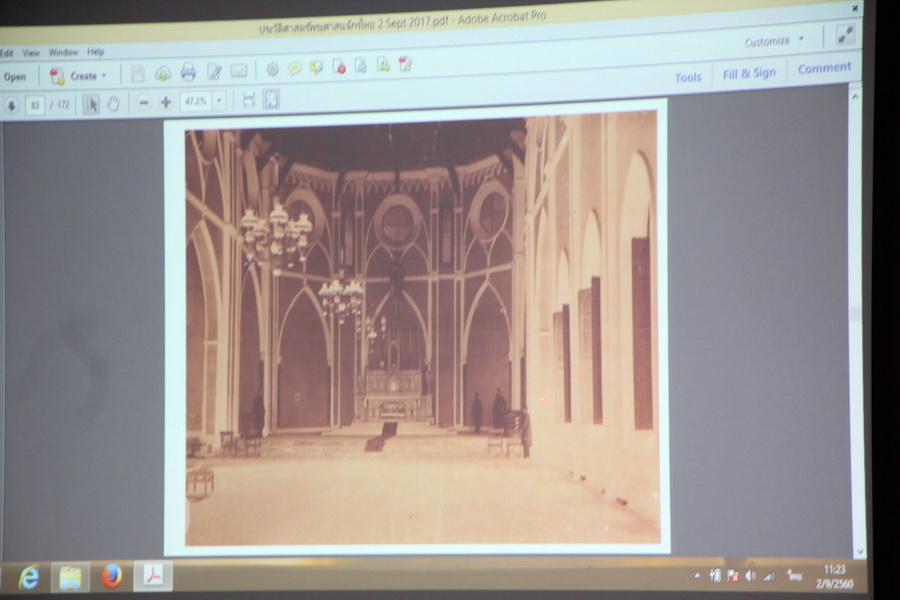Click the volume speaker tray icon

point(750,575)
